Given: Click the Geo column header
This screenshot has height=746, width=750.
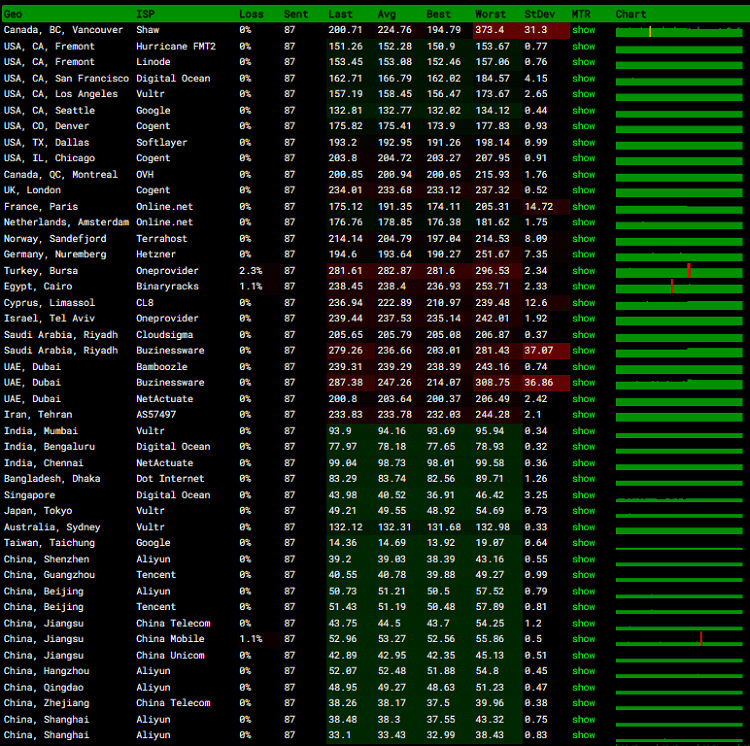Looking at the screenshot, I should (13, 14).
